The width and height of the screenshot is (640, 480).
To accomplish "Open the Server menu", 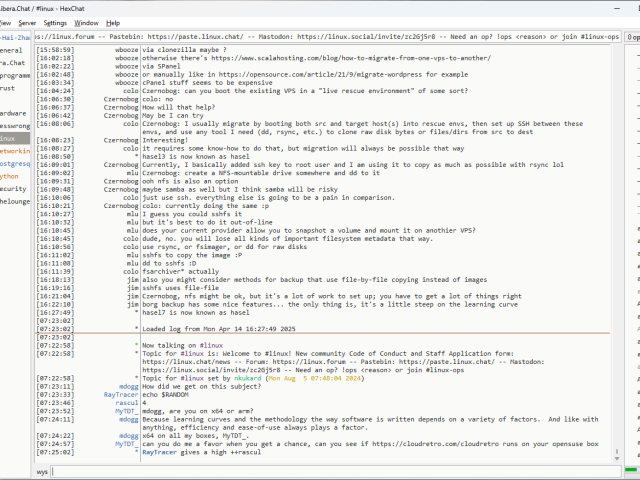I will tap(26, 22).
